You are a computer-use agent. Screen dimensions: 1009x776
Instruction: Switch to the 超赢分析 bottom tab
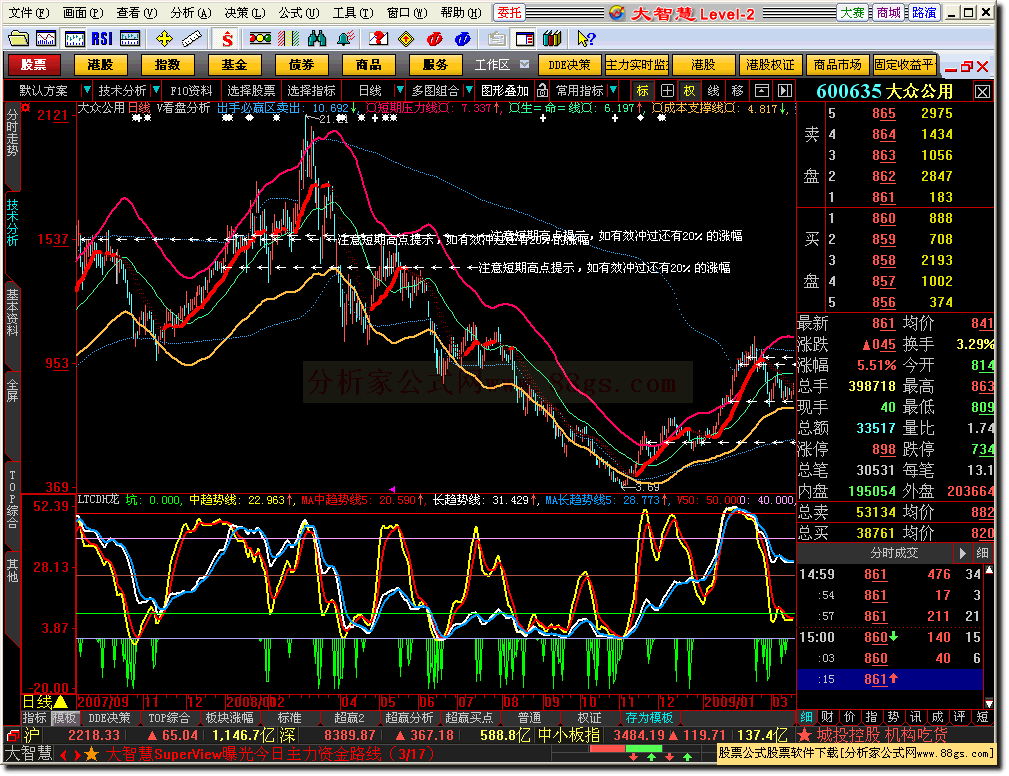(x=409, y=717)
